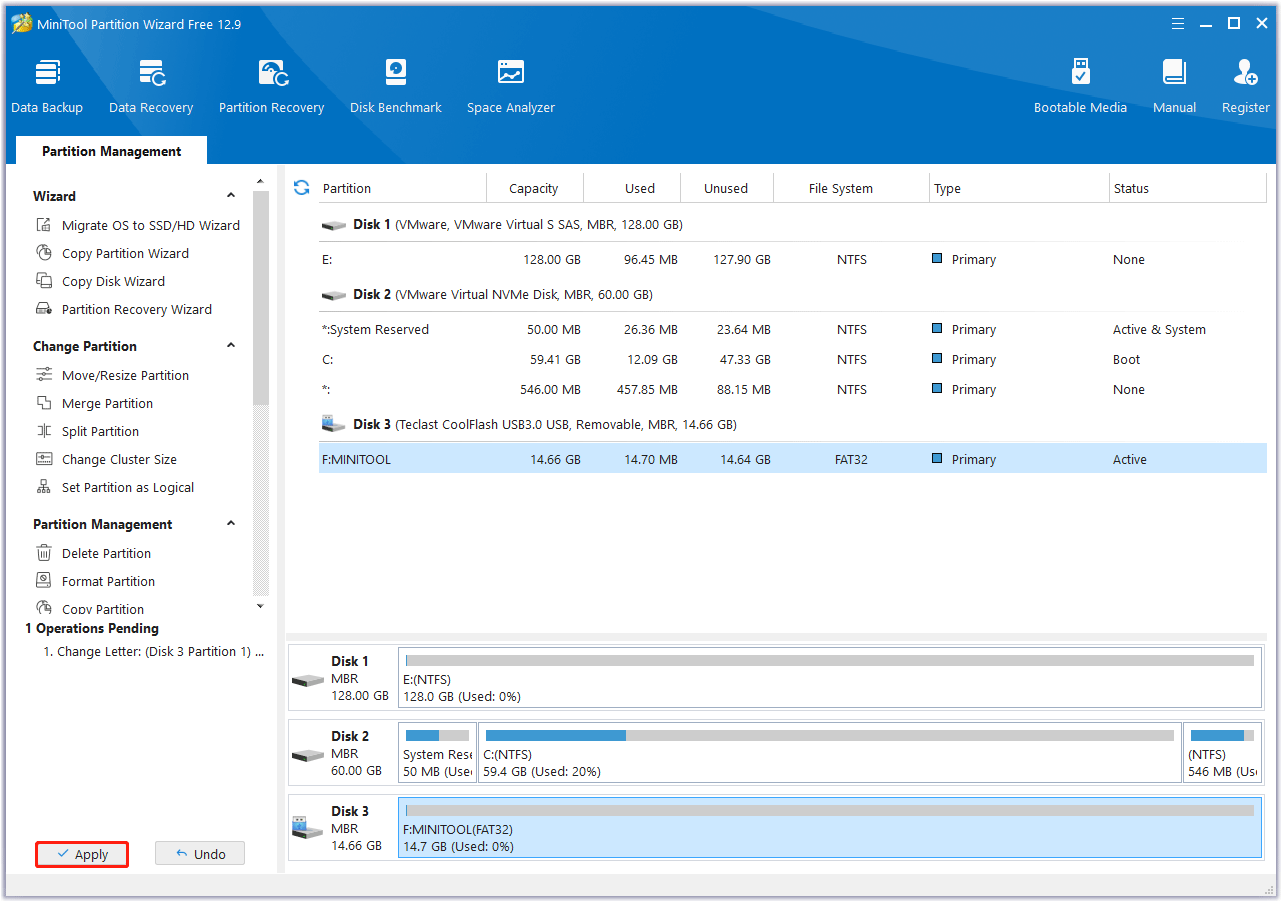Open Partition Recovery
Image resolution: width=1282 pixels, height=902 pixels.
[x=271, y=85]
